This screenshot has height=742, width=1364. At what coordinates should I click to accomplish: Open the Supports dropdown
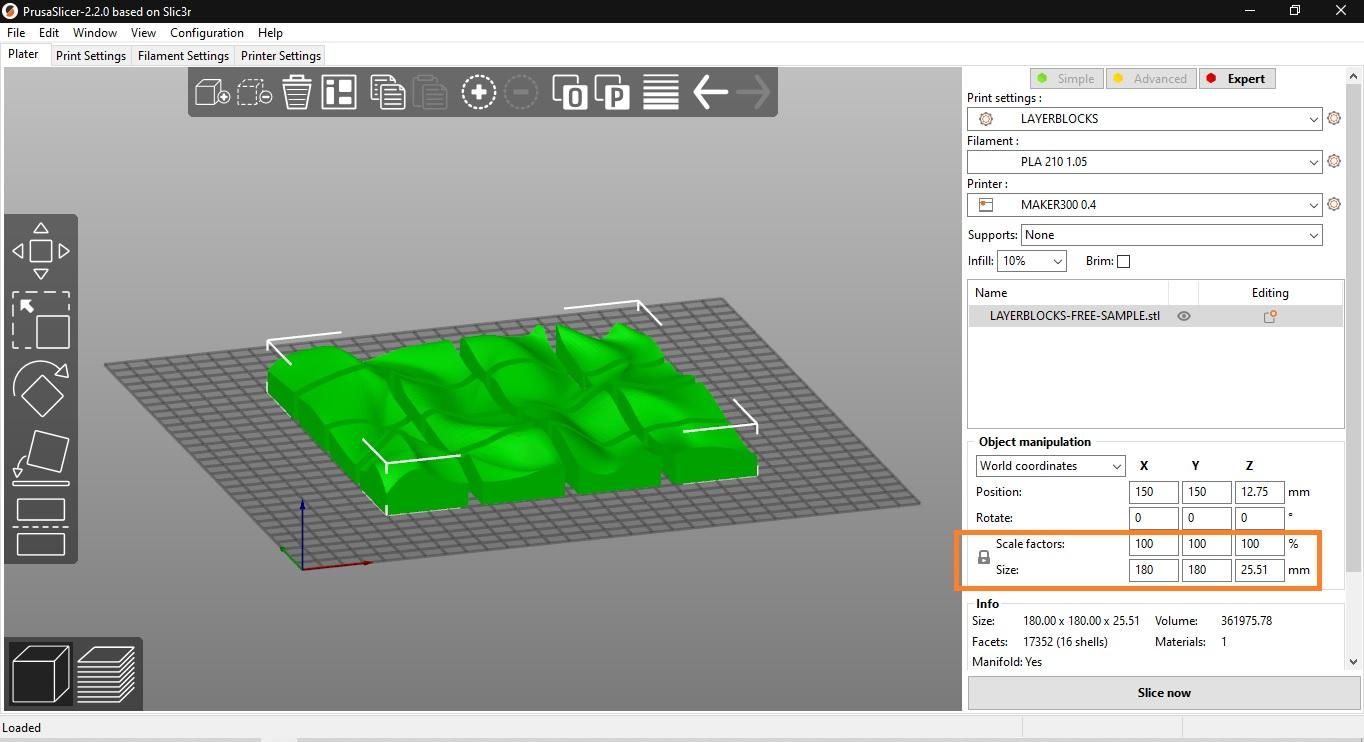[1171, 235]
